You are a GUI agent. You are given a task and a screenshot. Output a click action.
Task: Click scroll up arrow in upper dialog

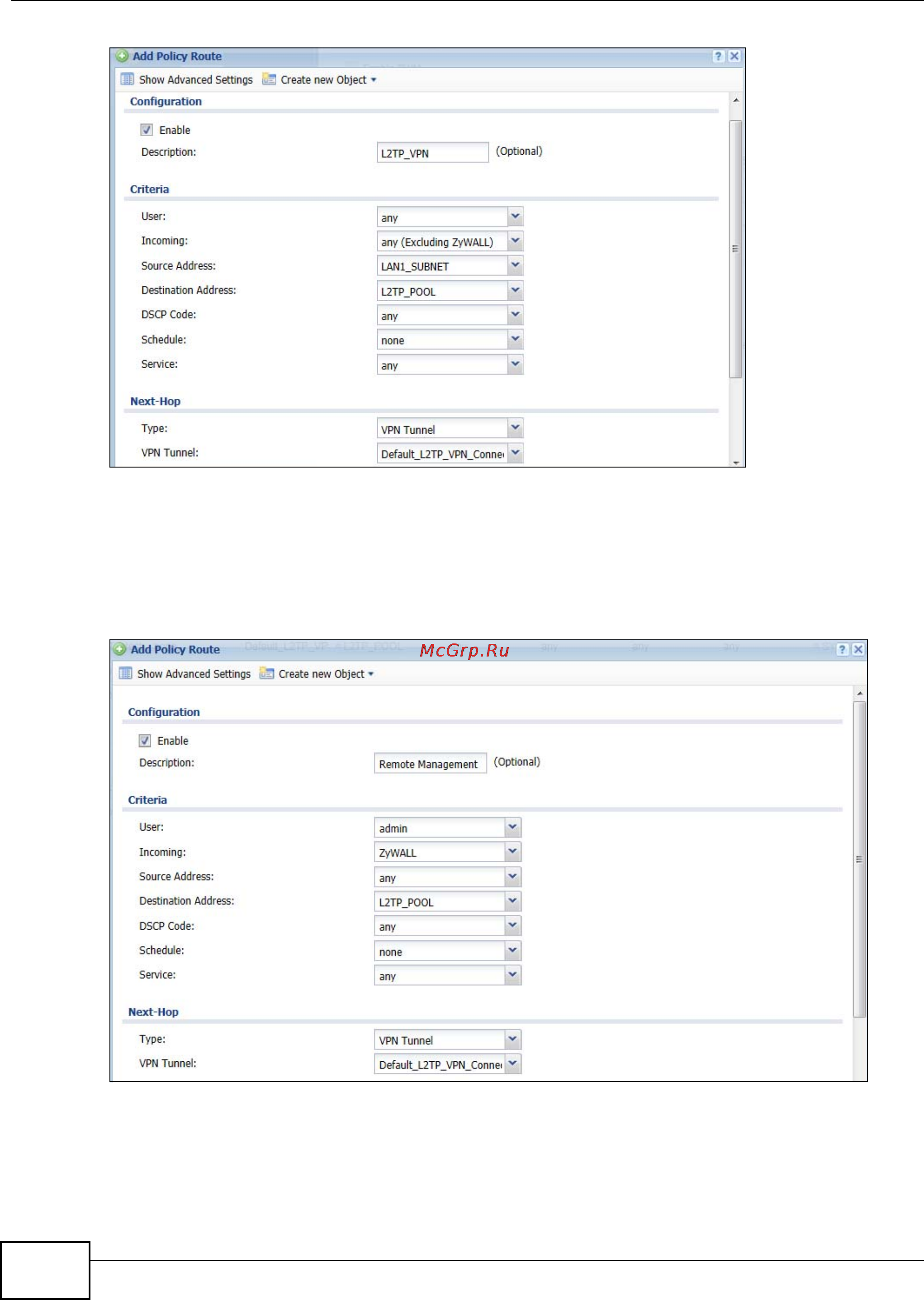pyautogui.click(x=736, y=100)
